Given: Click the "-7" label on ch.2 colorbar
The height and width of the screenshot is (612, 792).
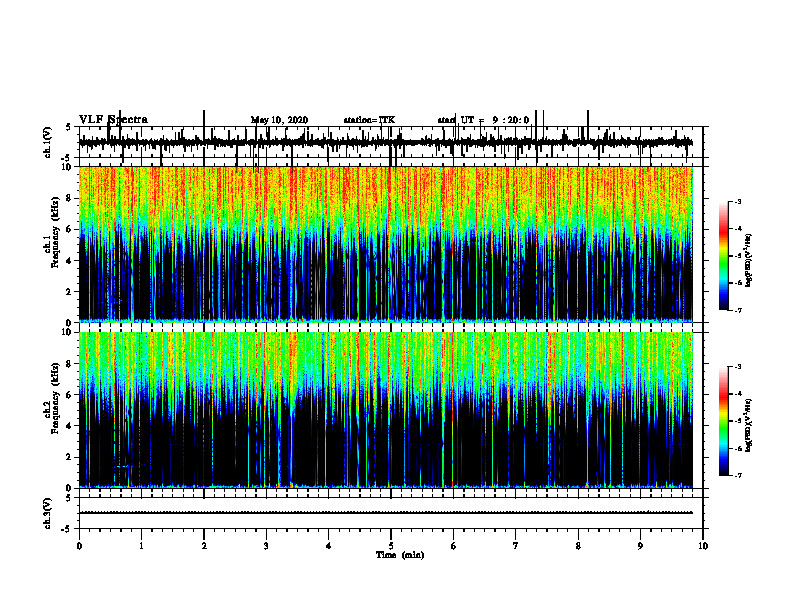Looking at the screenshot, I should 737,475.
